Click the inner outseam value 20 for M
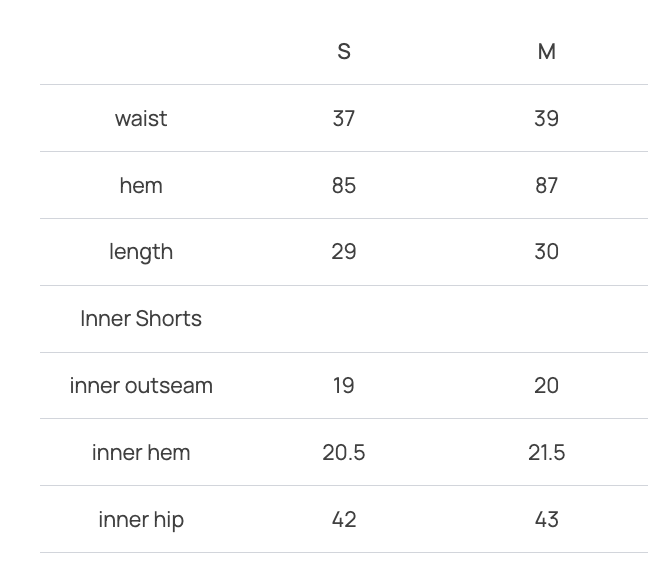Image resolution: width=668 pixels, height=572 pixels. [x=546, y=385]
